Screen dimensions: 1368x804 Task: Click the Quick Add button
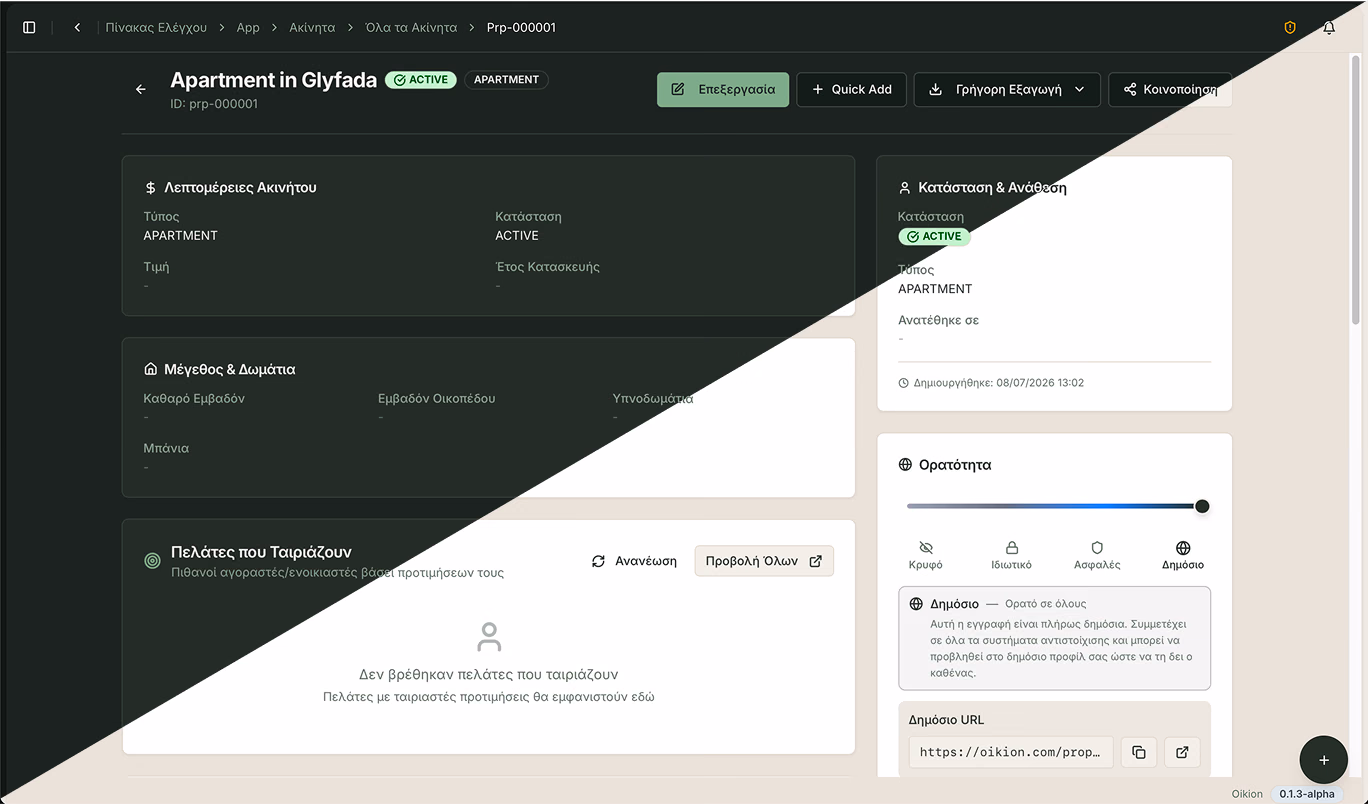click(851, 89)
